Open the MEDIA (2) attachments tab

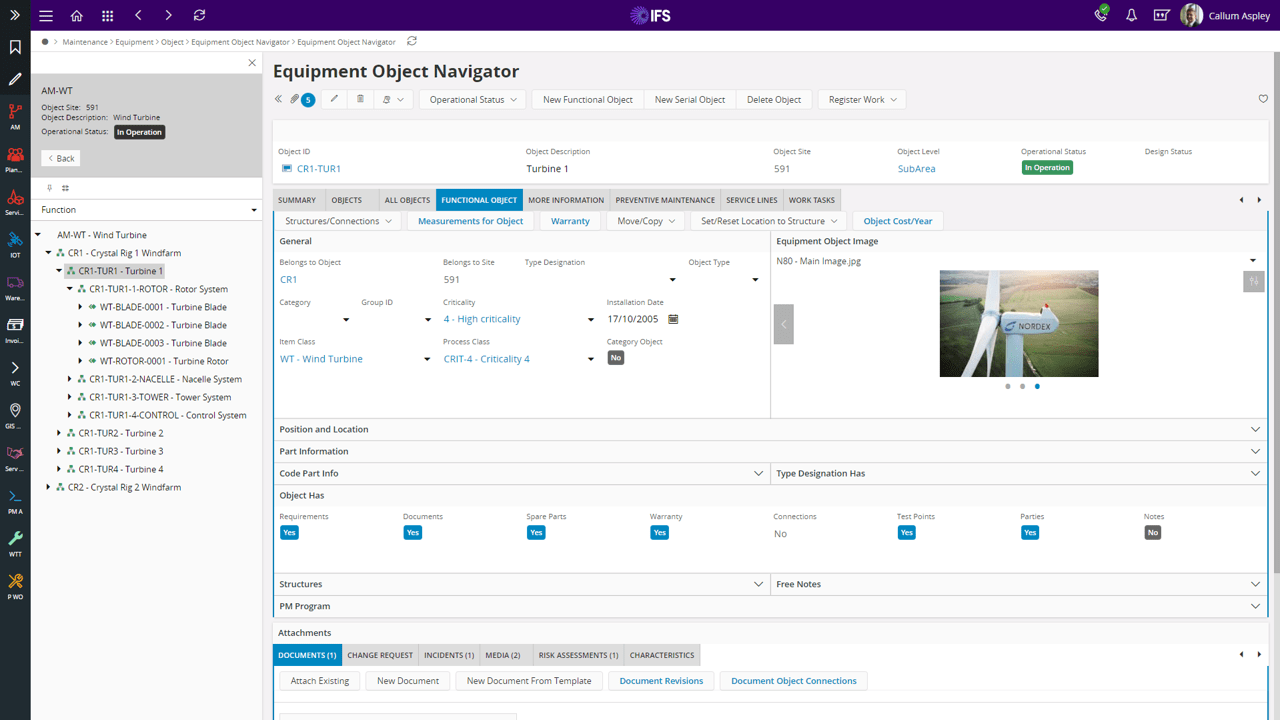click(503, 655)
